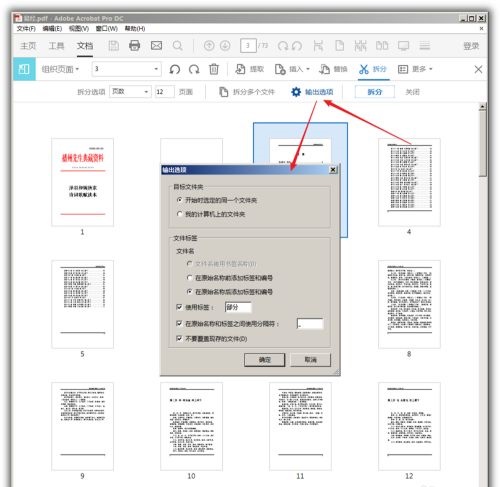Click the Close (关闭) split bar button
500x487 pixels.
[x=412, y=92]
